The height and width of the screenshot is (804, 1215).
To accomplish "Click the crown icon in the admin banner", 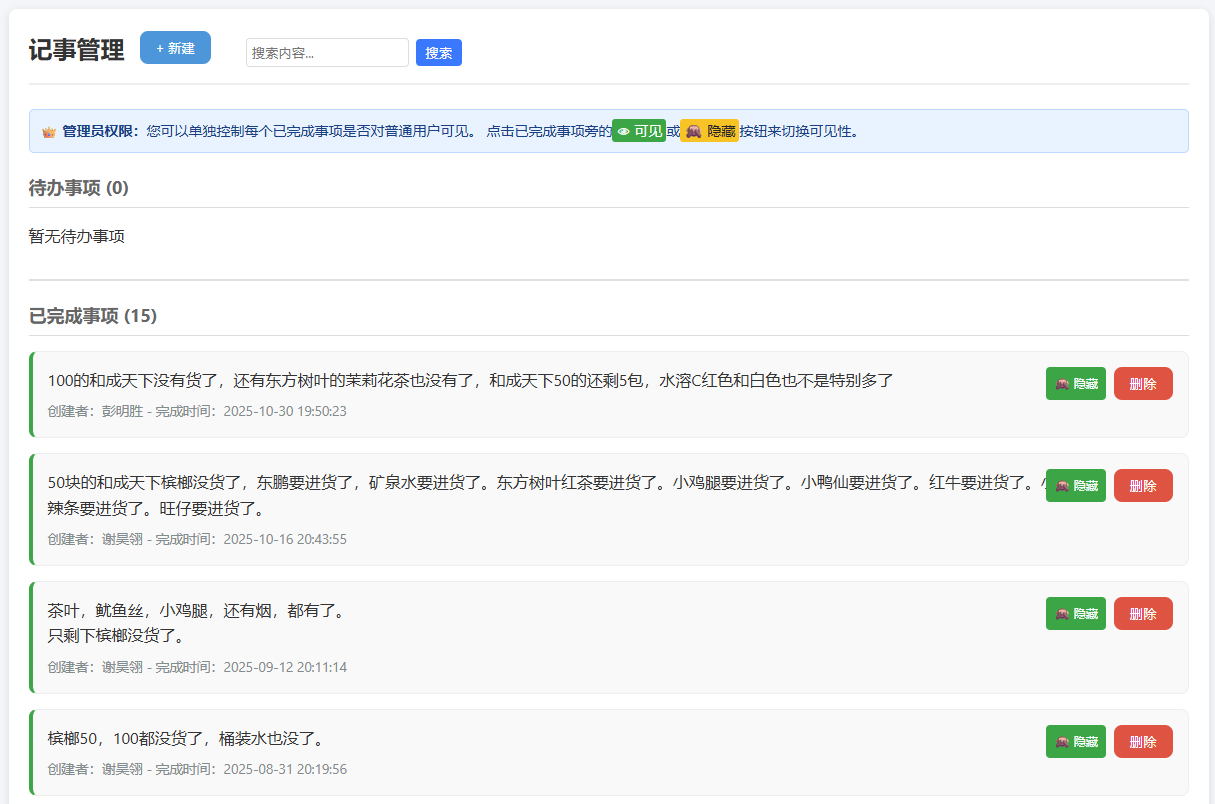I will click(x=48, y=132).
